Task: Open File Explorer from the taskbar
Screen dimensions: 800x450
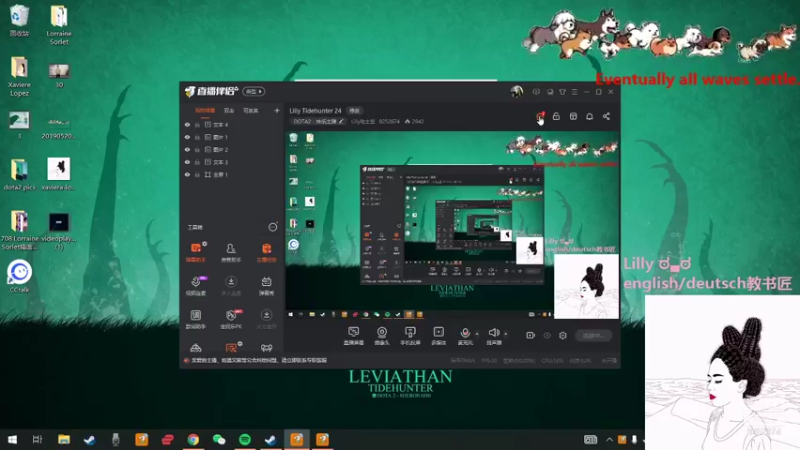Action: (64, 439)
